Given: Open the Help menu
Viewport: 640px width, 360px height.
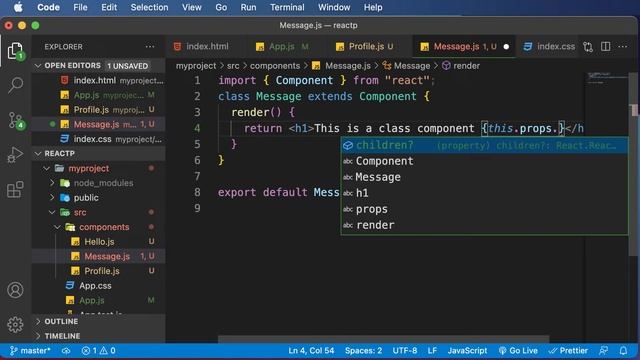Looking at the screenshot, I should pyautogui.click(x=373, y=7).
